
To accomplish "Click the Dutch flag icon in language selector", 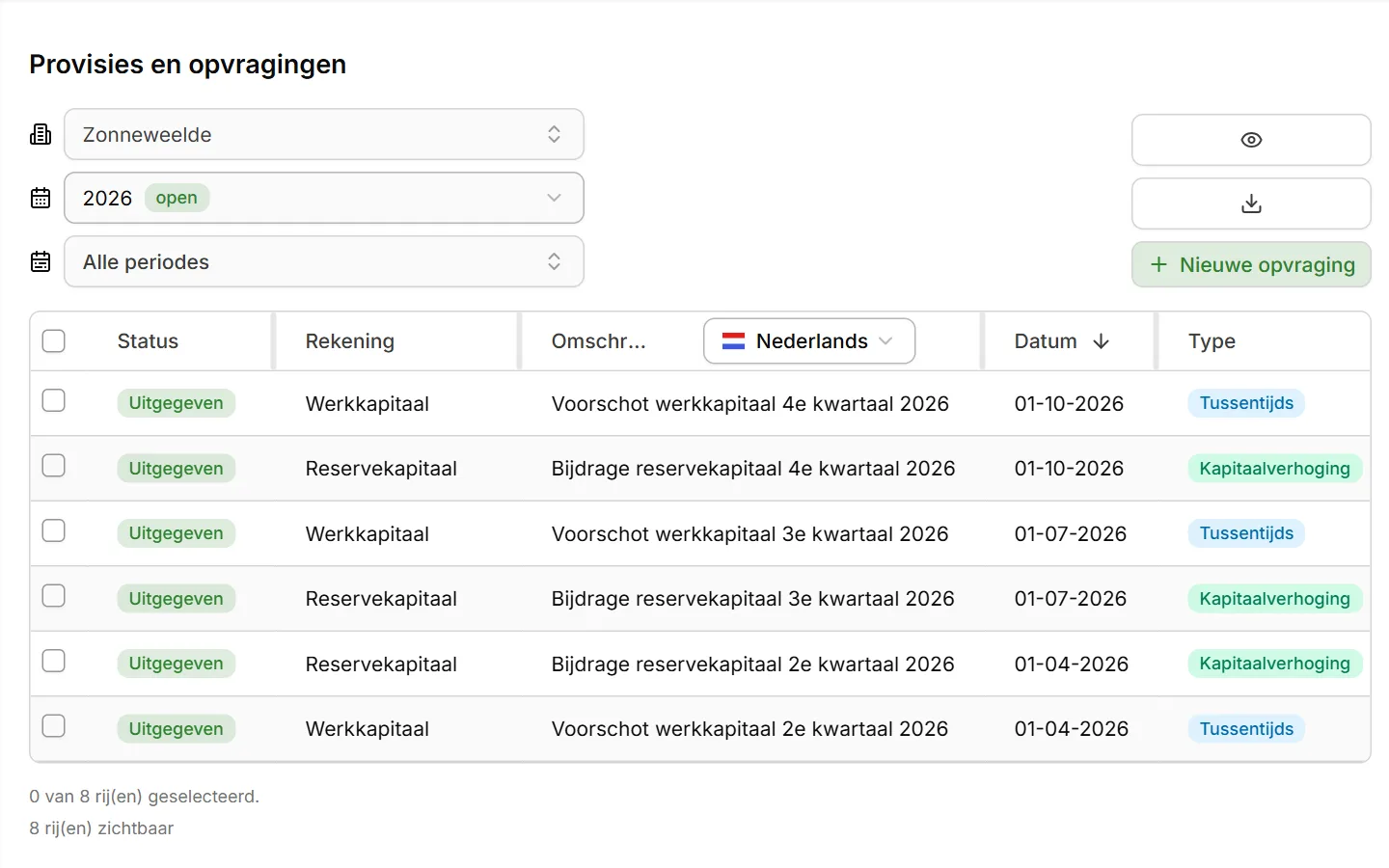I will click(x=734, y=341).
